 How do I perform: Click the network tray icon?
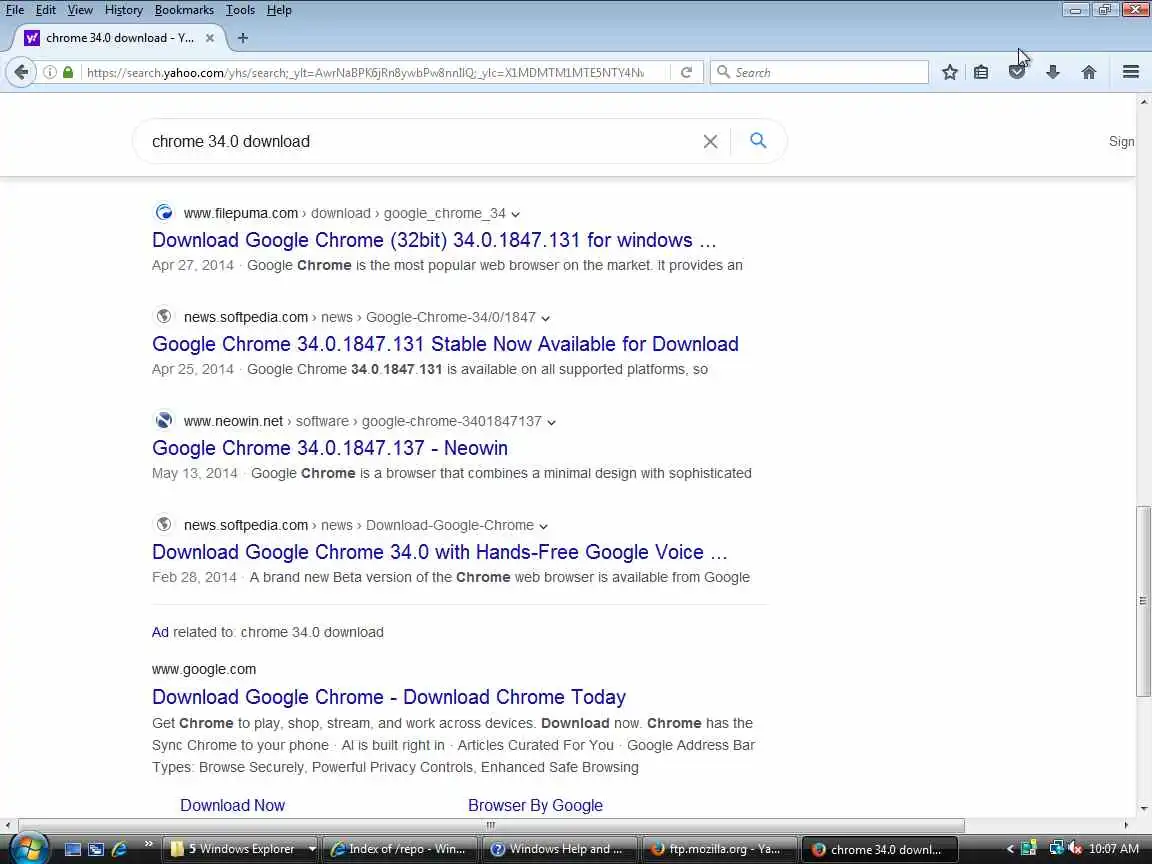tap(1056, 849)
